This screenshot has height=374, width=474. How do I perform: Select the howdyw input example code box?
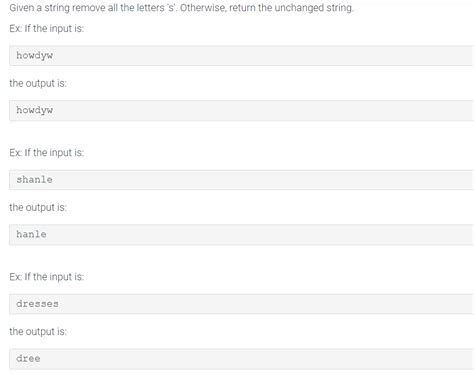pyautogui.click(x=241, y=56)
